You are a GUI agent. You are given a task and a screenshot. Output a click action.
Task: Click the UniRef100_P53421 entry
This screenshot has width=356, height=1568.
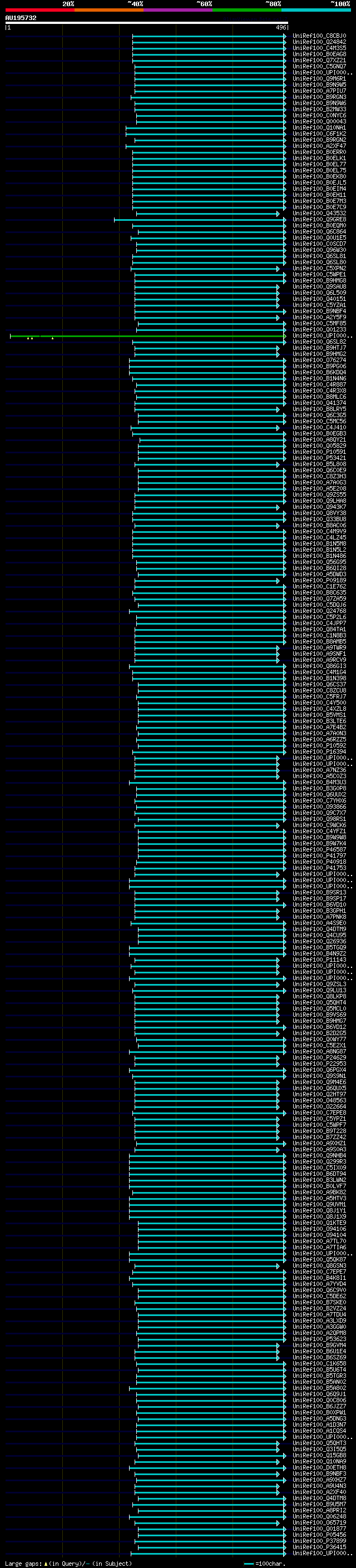click(x=319, y=458)
